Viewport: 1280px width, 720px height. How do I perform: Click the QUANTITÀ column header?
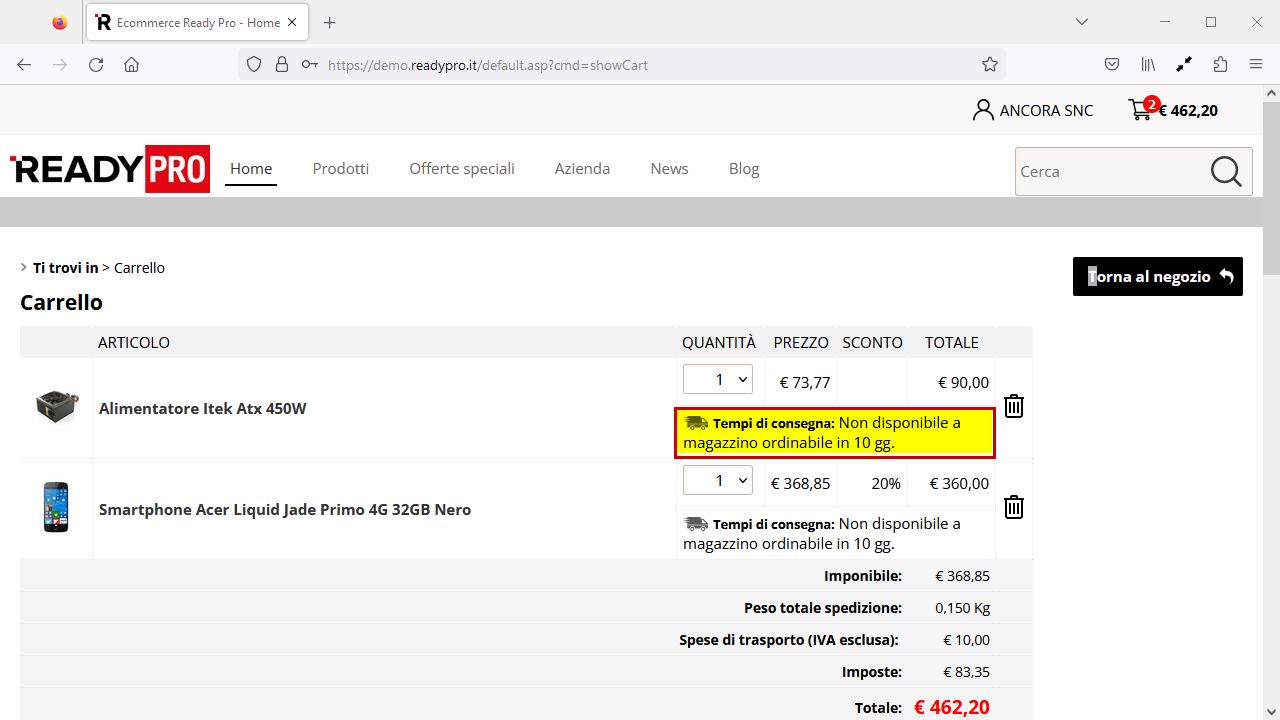[719, 342]
